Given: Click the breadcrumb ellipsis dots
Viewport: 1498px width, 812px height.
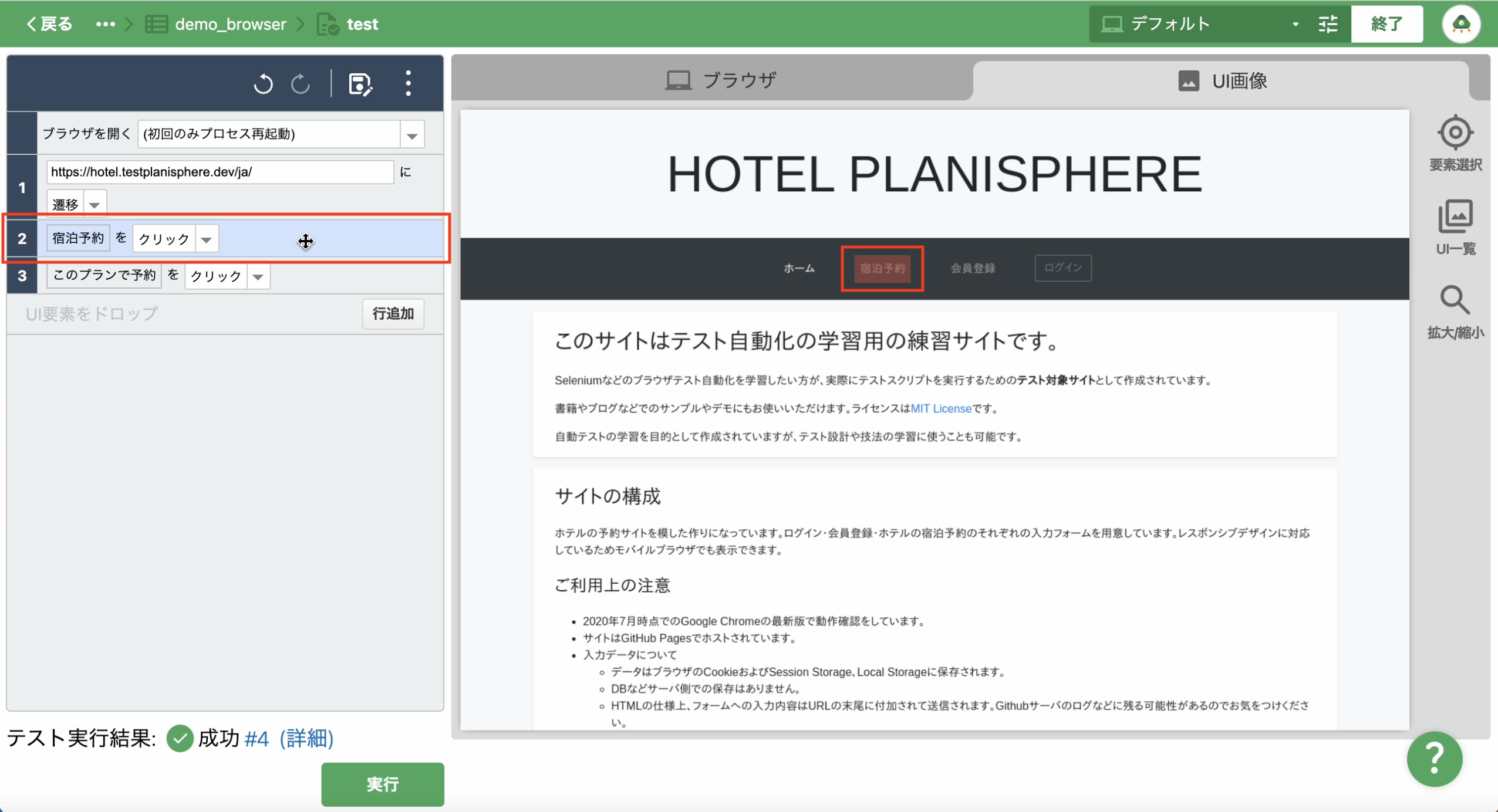Looking at the screenshot, I should pyautogui.click(x=106, y=24).
